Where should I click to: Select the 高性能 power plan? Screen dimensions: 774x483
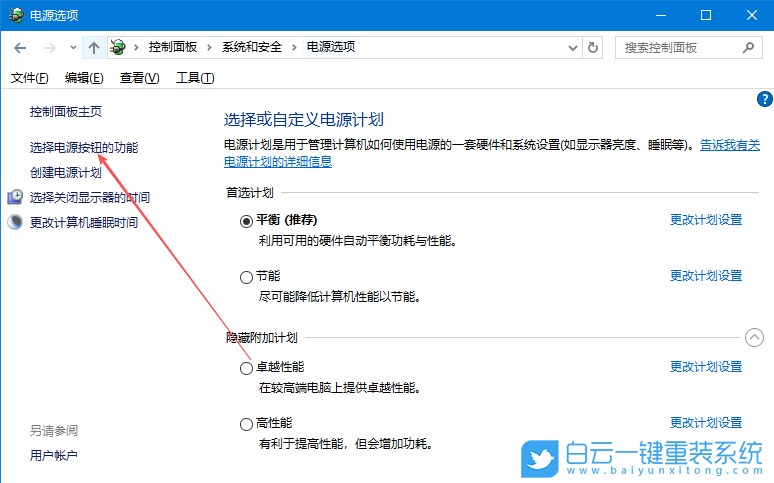[x=246, y=424]
